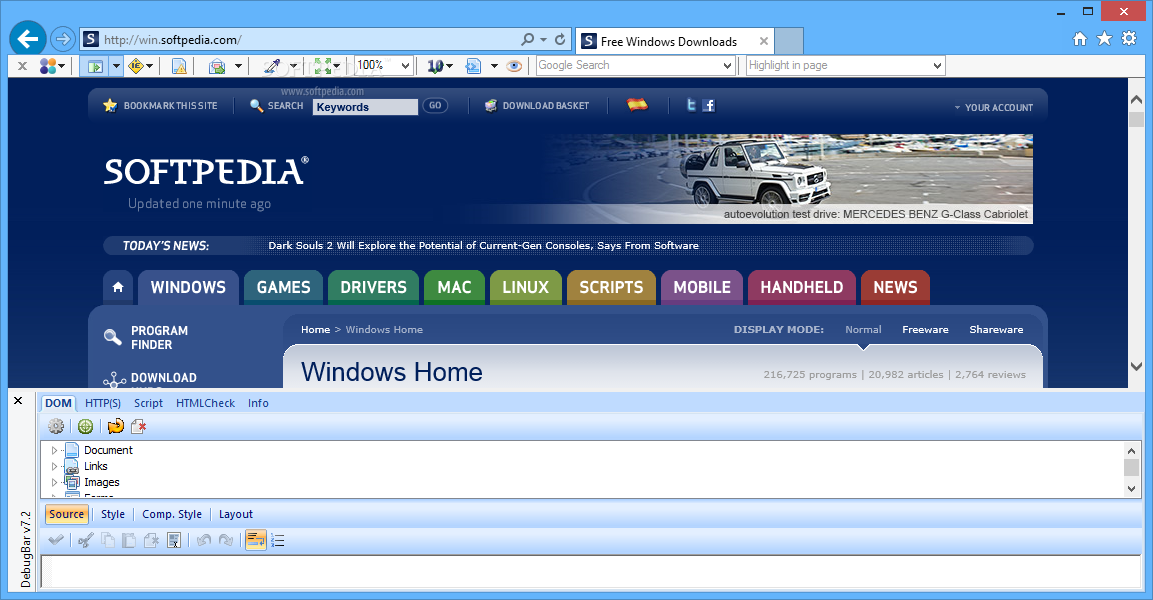The image size is (1153, 600).
Task: Click the address bar search magnifier icon
Action: click(x=528, y=40)
